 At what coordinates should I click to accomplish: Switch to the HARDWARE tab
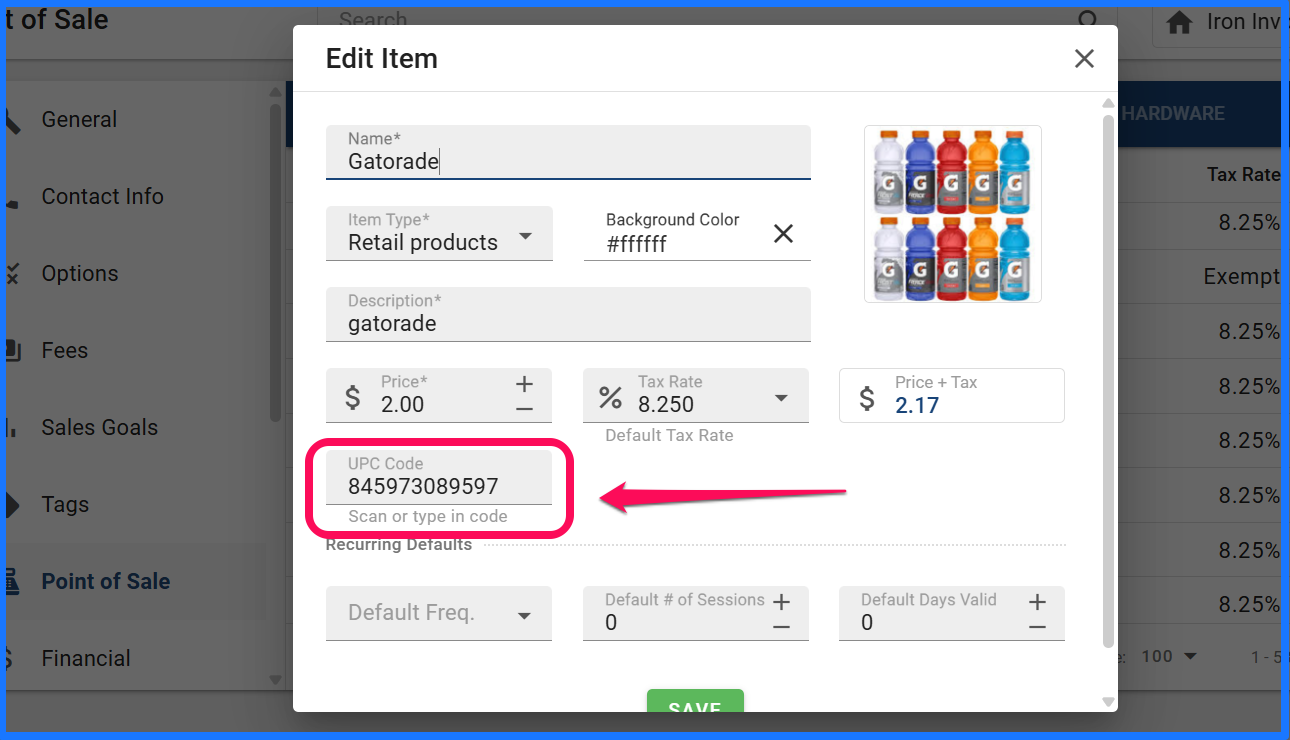[1173, 113]
